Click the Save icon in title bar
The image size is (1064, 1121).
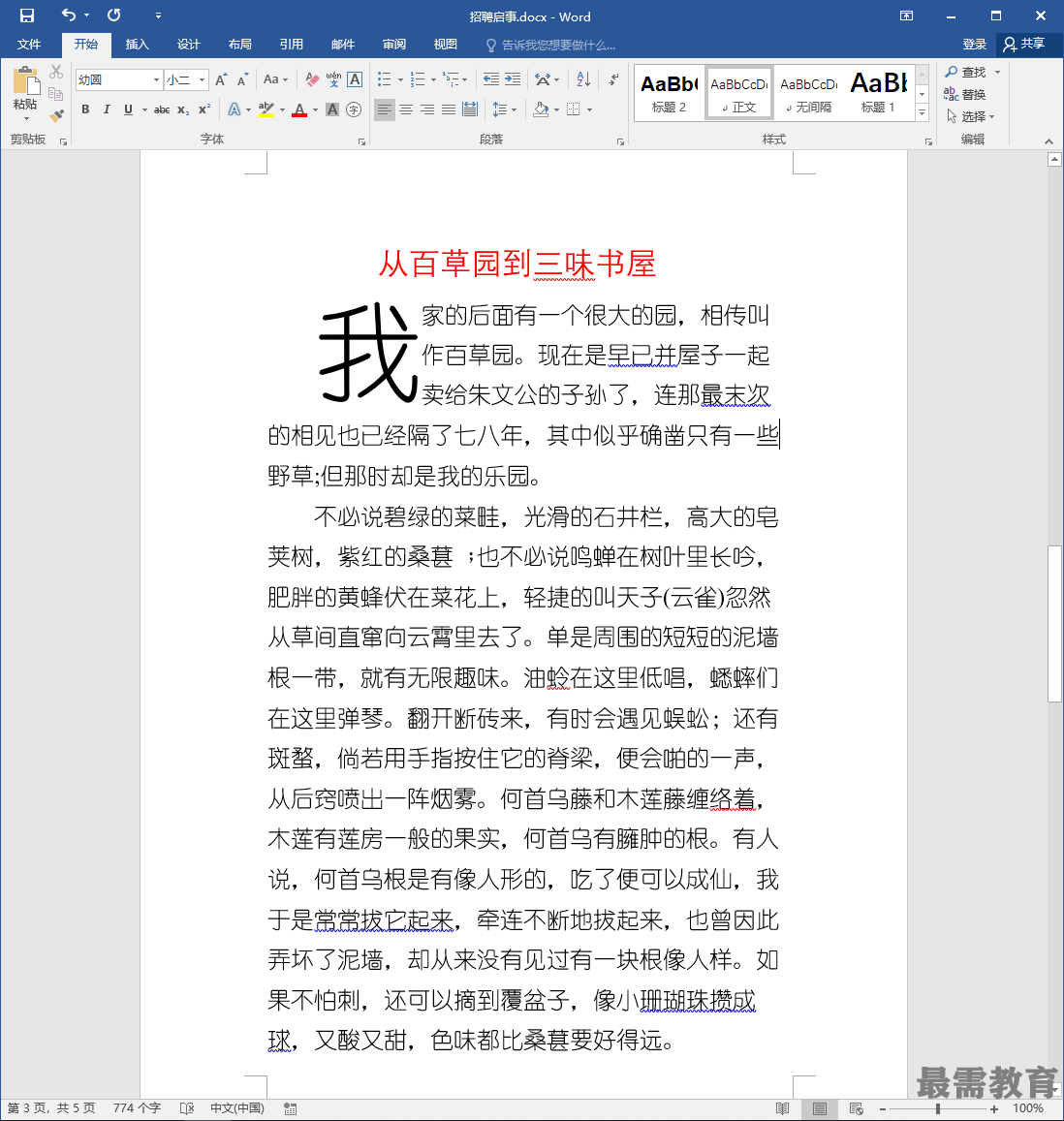click(26, 15)
